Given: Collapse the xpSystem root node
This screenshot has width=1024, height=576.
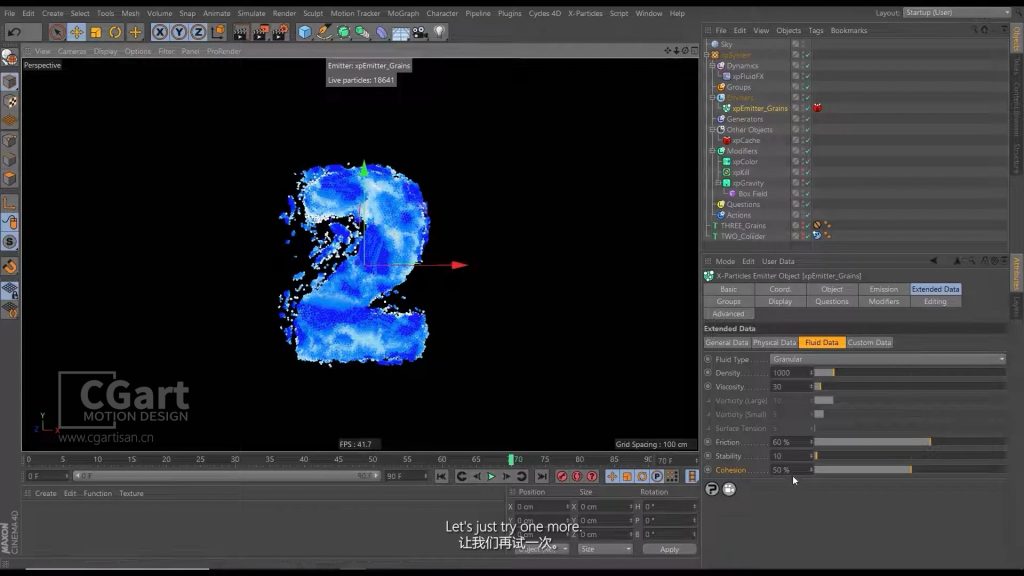Looking at the screenshot, I should point(707,55).
